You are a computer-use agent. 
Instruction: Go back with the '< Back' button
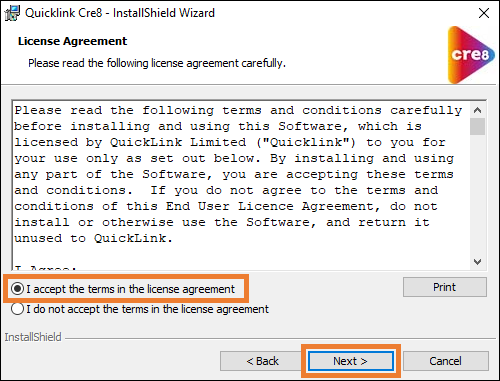click(262, 361)
